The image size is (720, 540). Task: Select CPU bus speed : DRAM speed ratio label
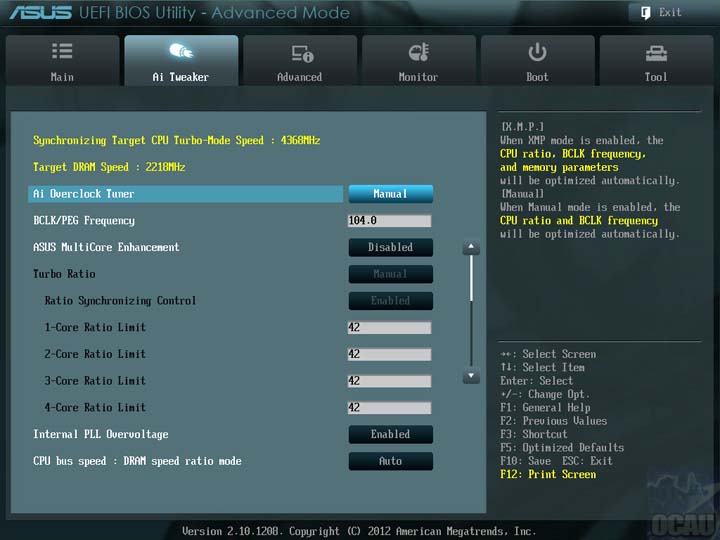137,461
